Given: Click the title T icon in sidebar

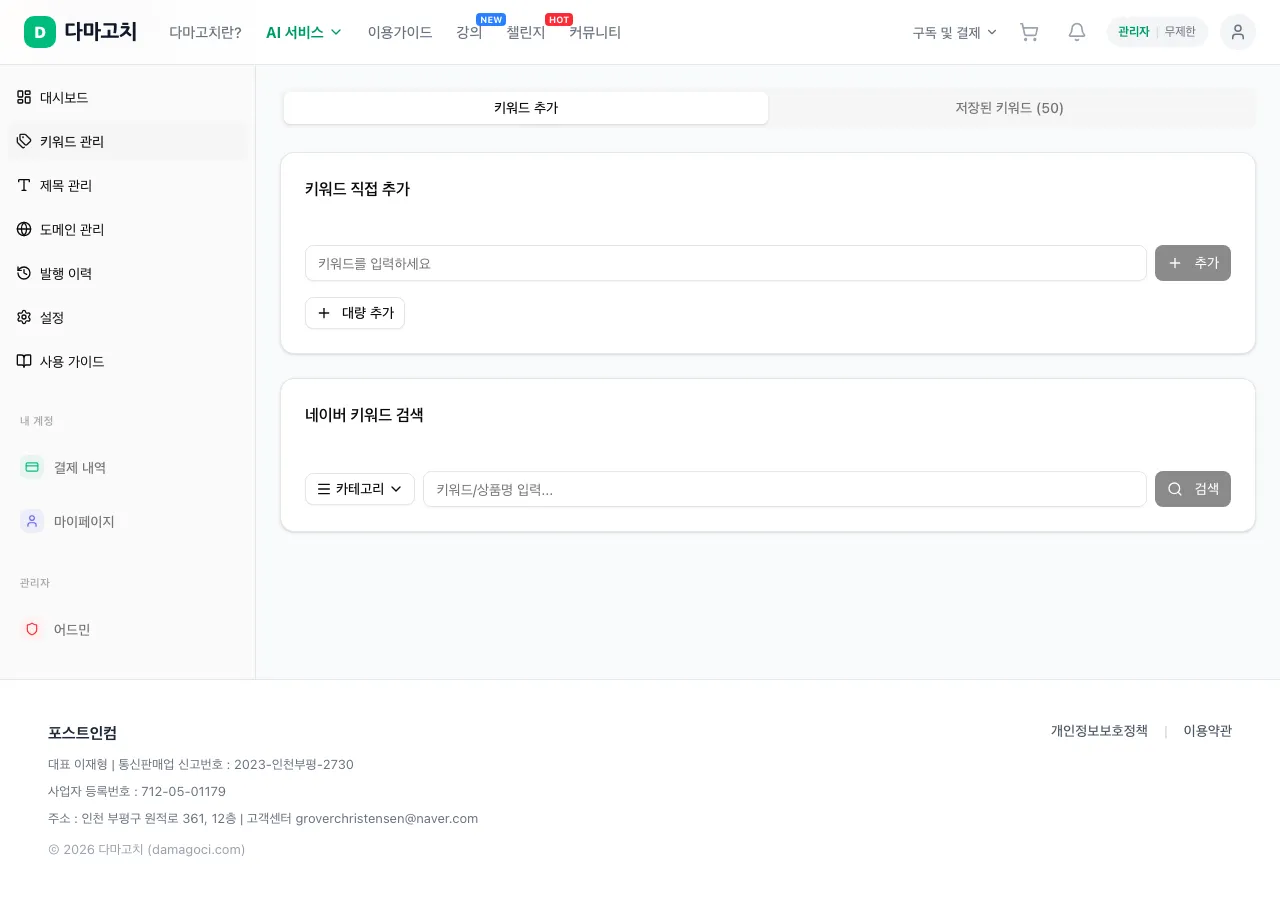Looking at the screenshot, I should coord(24,185).
